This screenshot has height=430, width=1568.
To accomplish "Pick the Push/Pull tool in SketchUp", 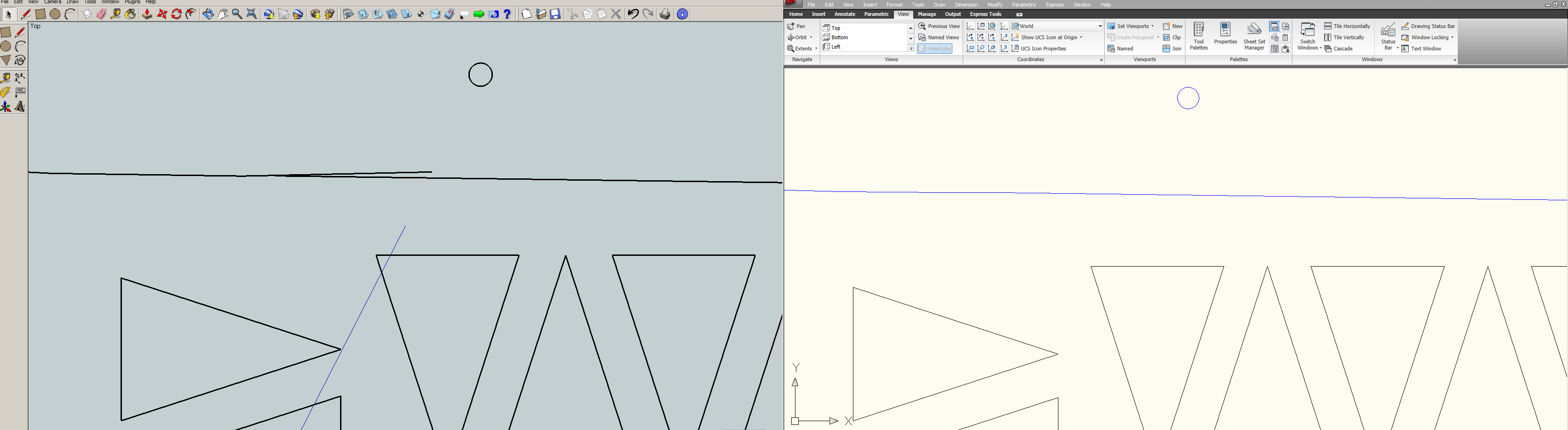I will [x=147, y=14].
